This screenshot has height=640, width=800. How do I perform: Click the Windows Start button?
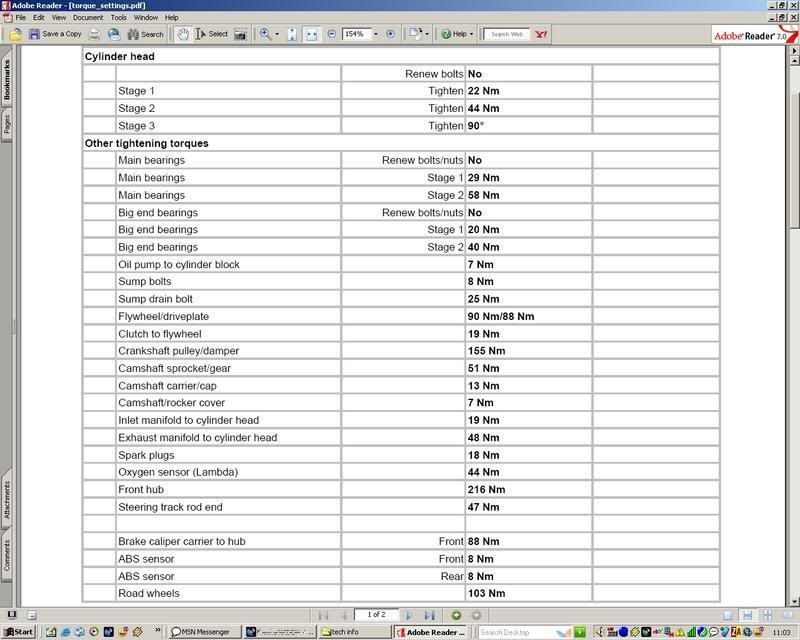[x=19, y=632]
